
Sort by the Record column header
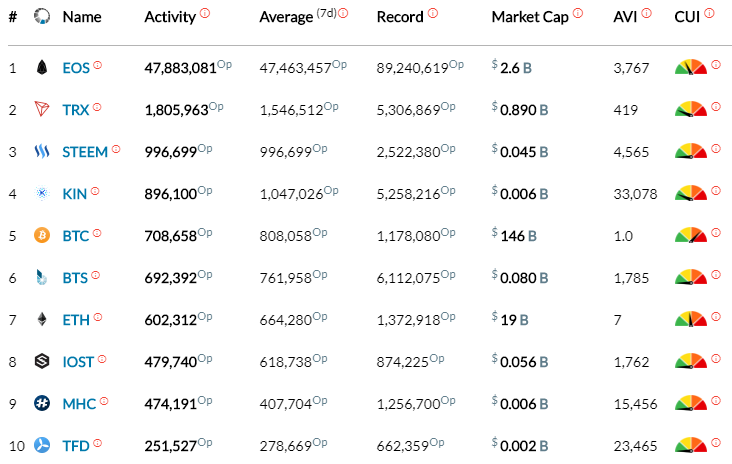(x=400, y=17)
